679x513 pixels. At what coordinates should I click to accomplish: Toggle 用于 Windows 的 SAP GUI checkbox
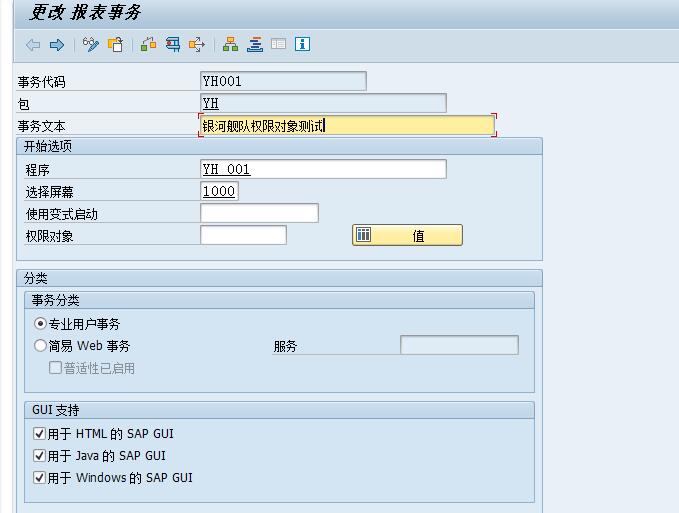[x=40, y=478]
